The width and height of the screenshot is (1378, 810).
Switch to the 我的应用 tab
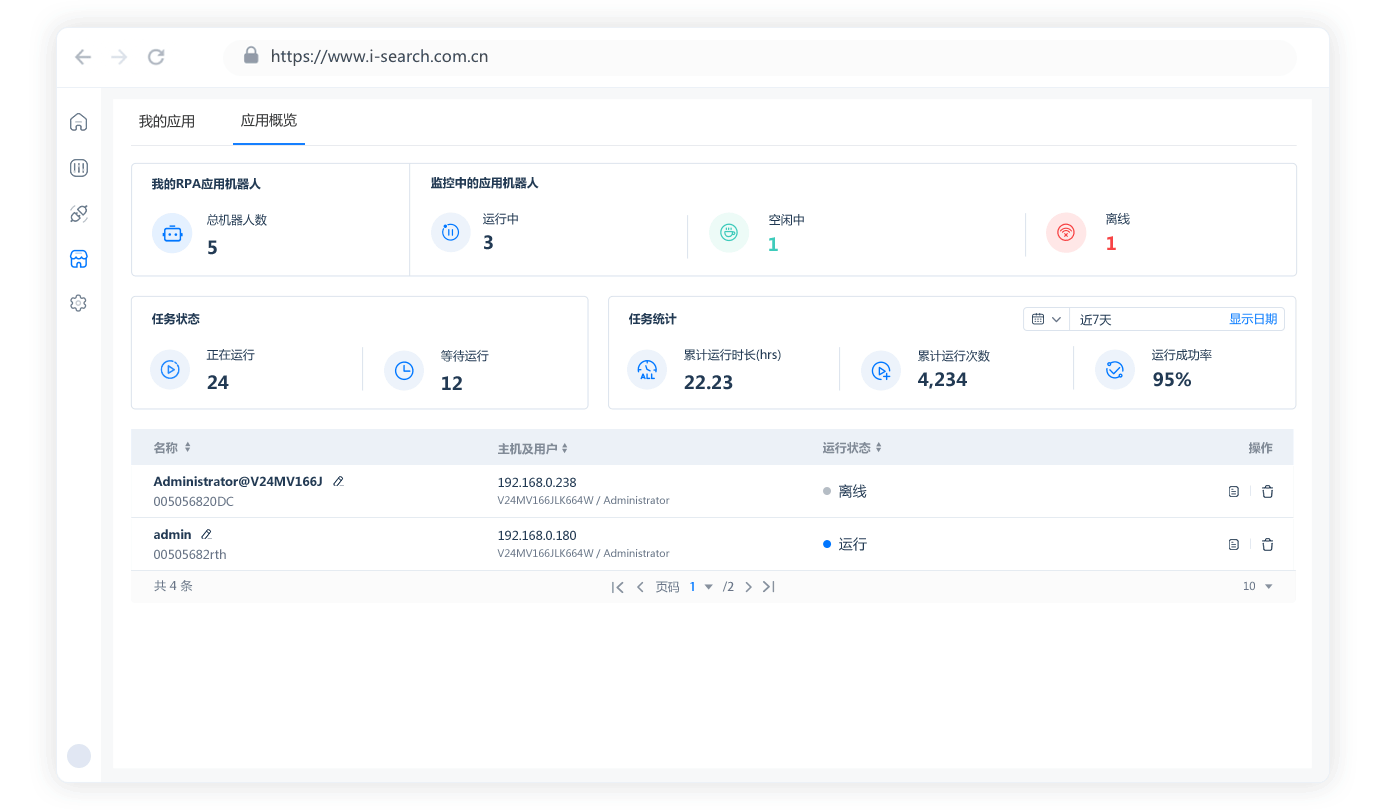(167, 122)
